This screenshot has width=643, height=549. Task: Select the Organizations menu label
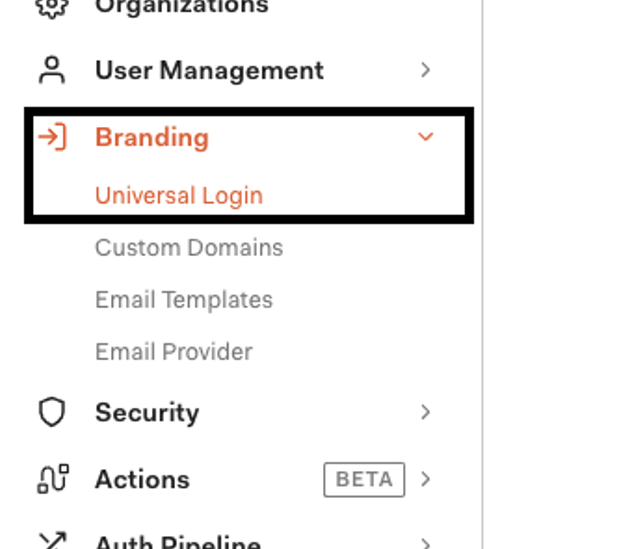click(x=181, y=7)
